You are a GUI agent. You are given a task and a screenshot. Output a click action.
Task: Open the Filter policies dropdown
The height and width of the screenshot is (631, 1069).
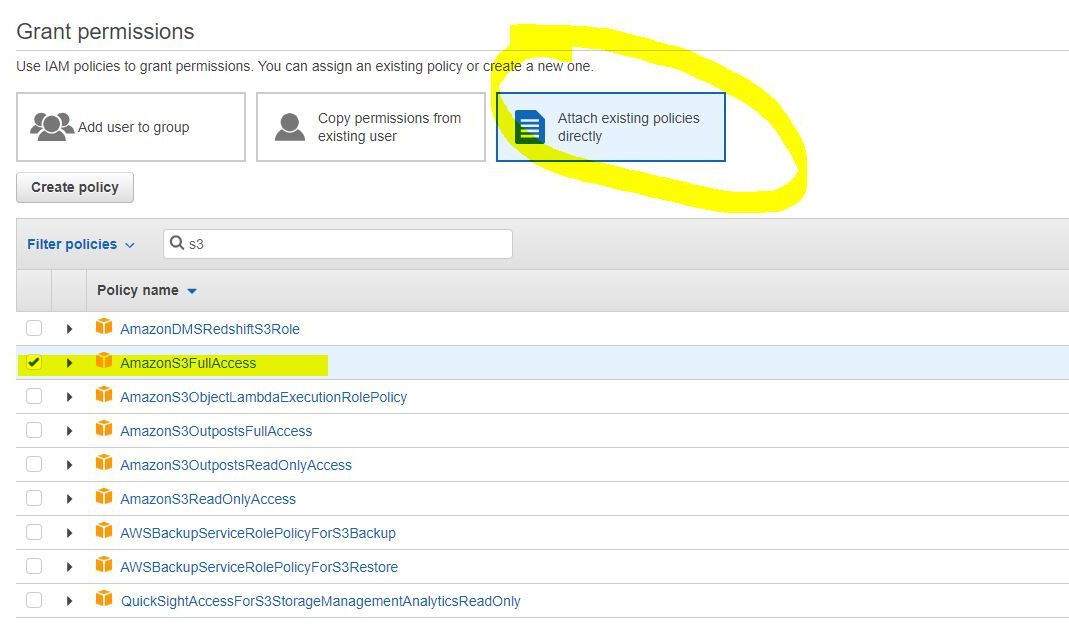click(80, 244)
